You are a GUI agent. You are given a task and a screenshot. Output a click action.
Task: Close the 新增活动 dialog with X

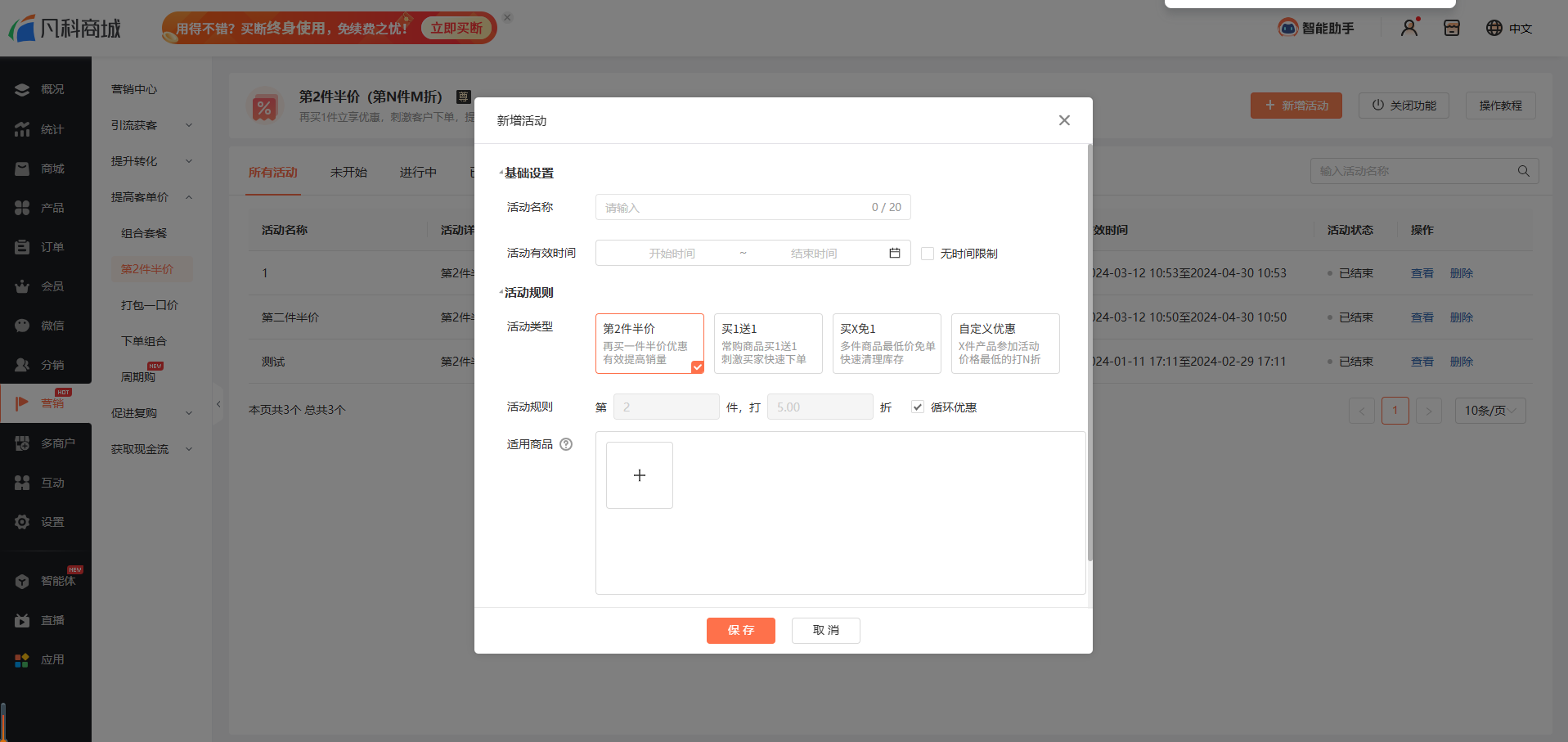pyautogui.click(x=1064, y=120)
